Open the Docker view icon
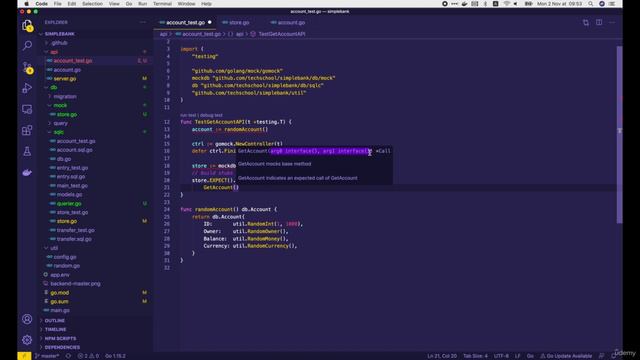640x360 pixels. 27,173
